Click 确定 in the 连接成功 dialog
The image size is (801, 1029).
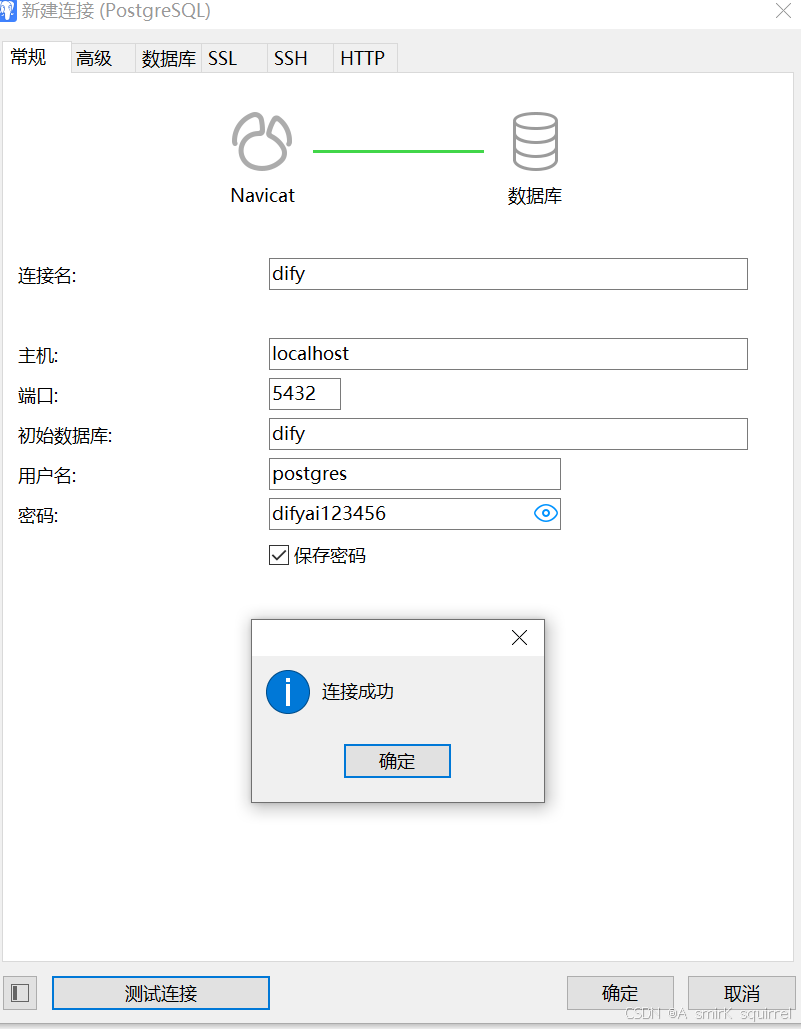point(398,761)
